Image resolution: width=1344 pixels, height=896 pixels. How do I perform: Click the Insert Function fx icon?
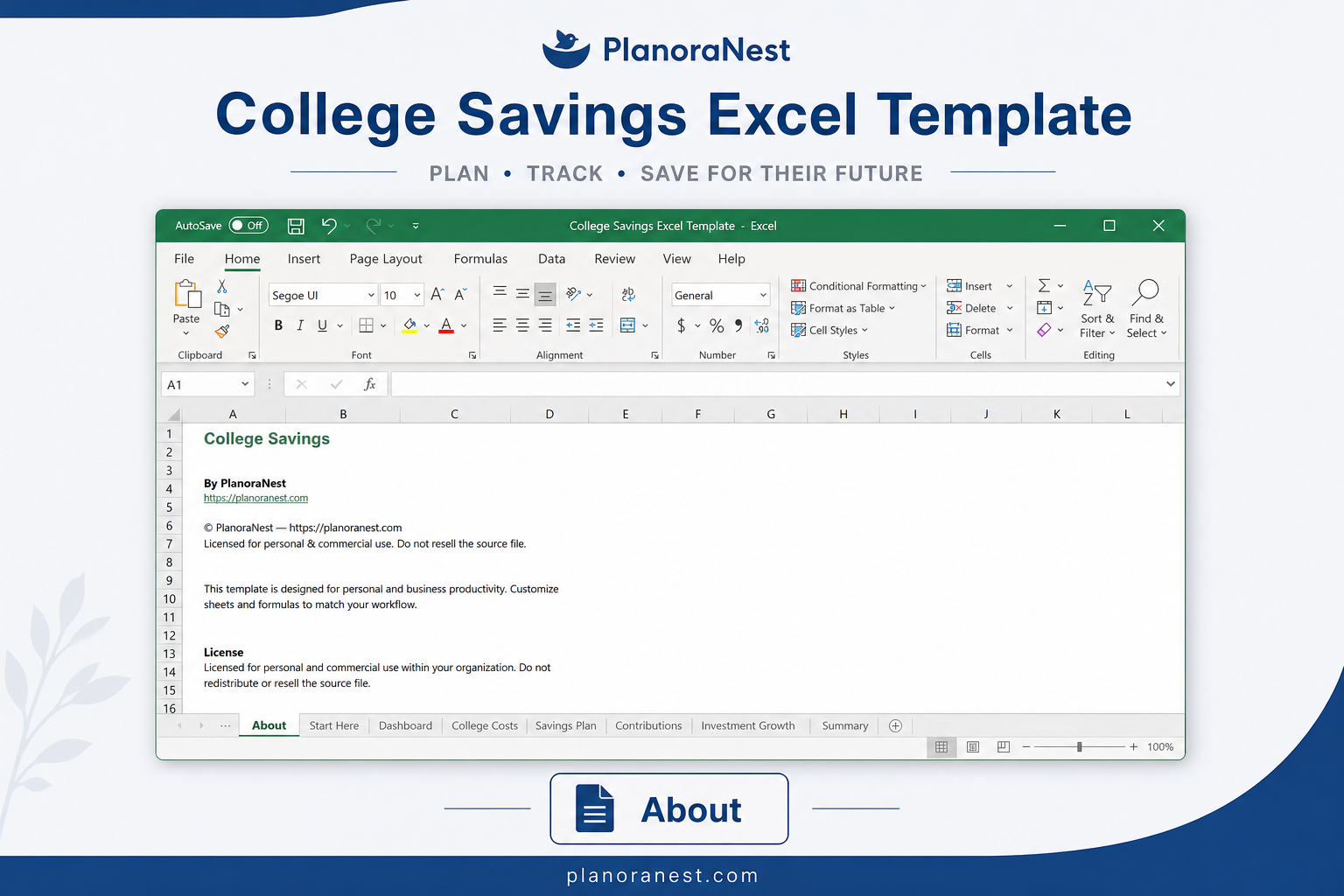click(x=370, y=384)
